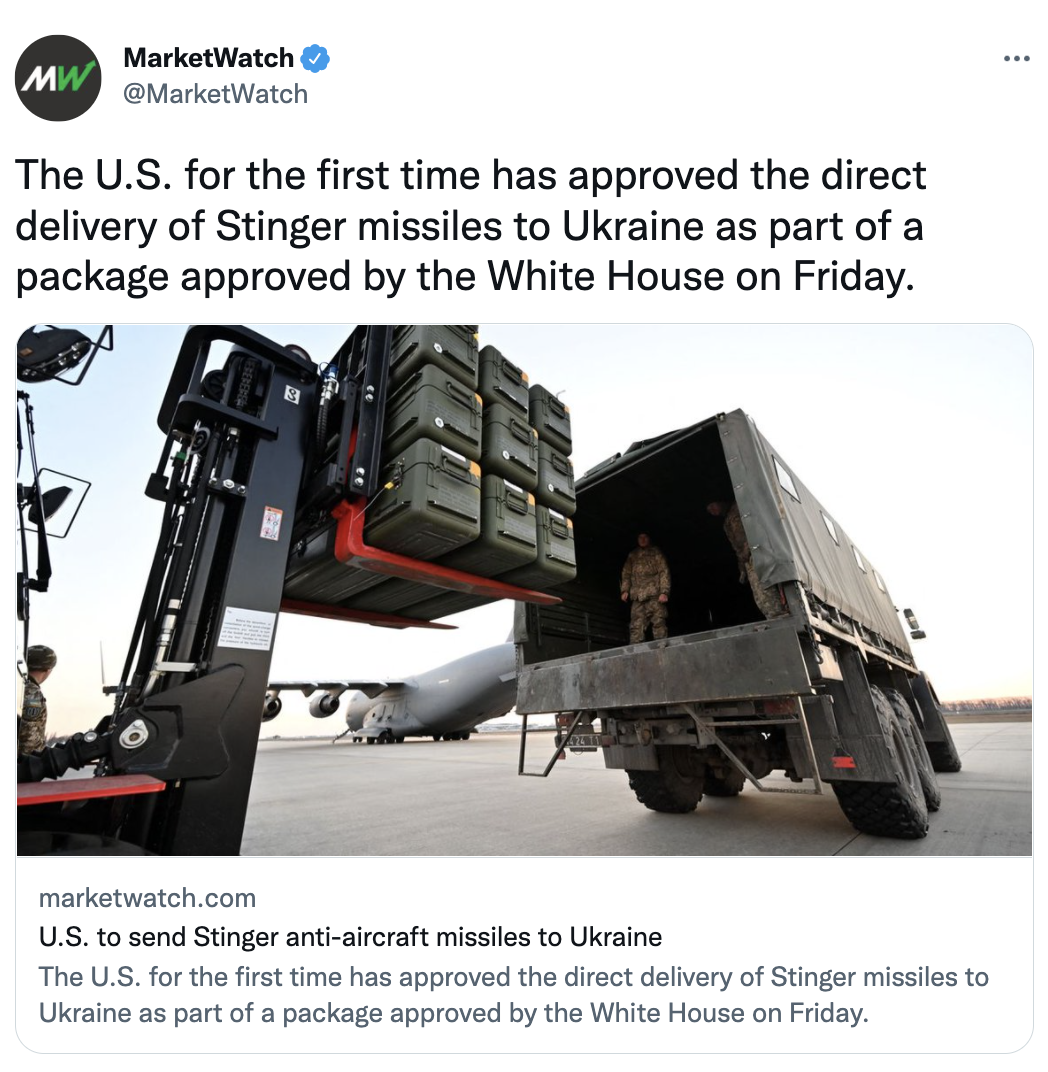
Task: Click the soldier standing inside the truck
Action: coord(645,587)
